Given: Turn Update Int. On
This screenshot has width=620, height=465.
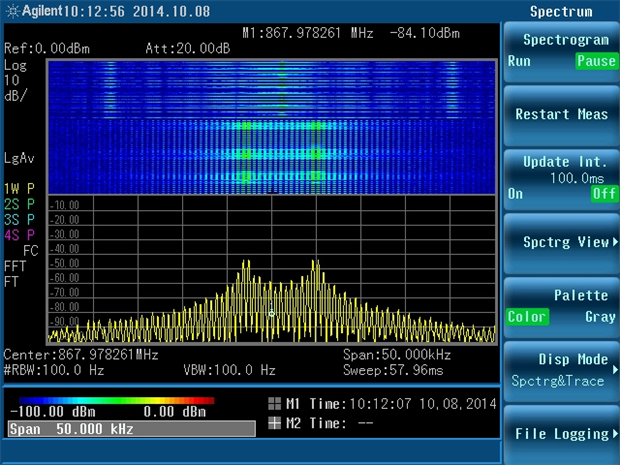Looking at the screenshot, I should [516, 194].
